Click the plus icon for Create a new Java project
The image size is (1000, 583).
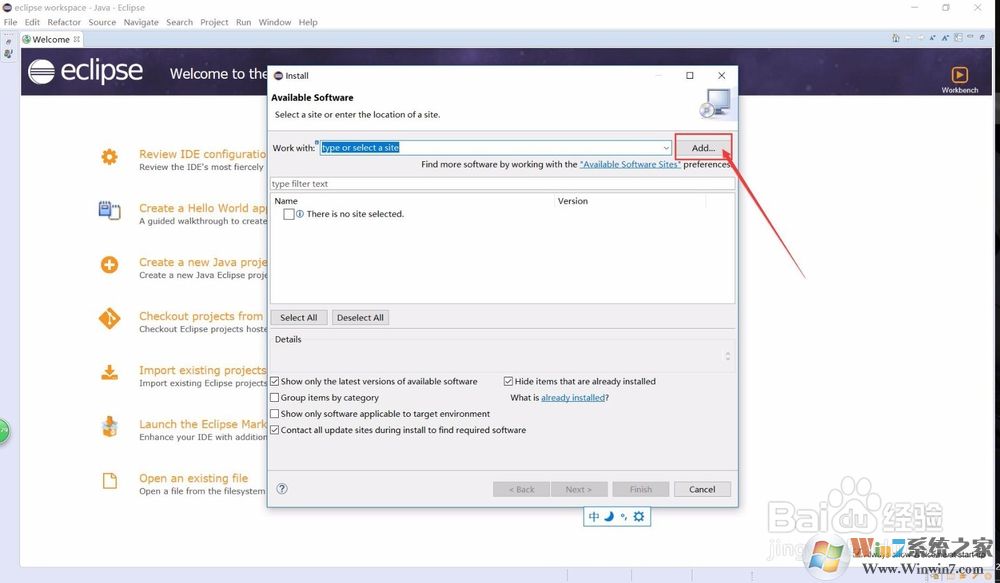click(110, 264)
